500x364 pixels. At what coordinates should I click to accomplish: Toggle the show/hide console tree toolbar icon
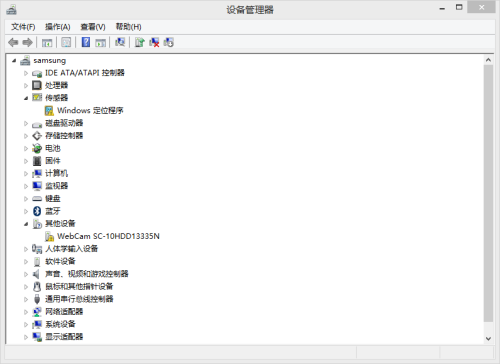pyautogui.click(x=47, y=42)
